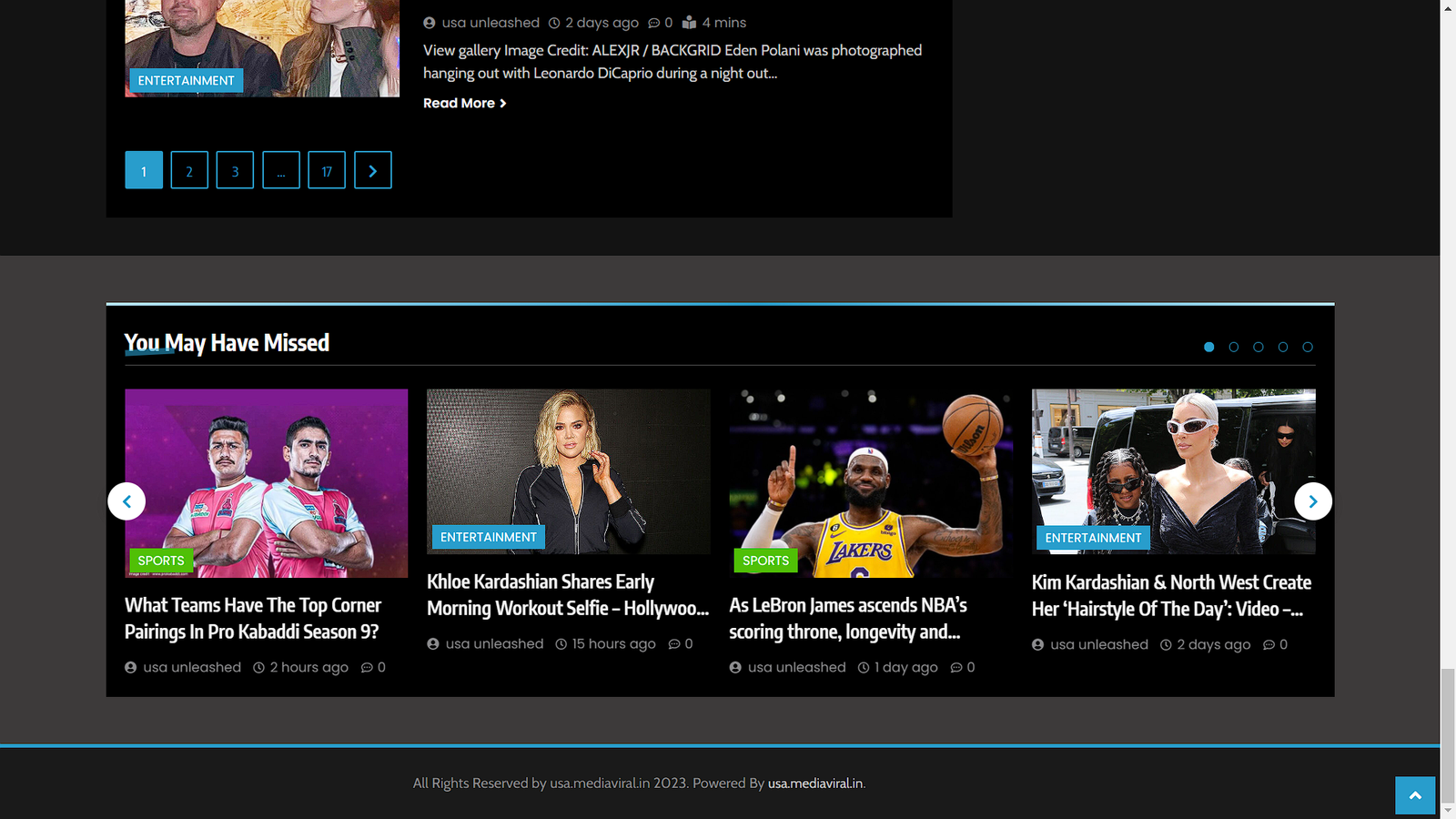1456x819 pixels.
Task: Open the usa.mediaviral.in footer link
Action: coord(815,784)
